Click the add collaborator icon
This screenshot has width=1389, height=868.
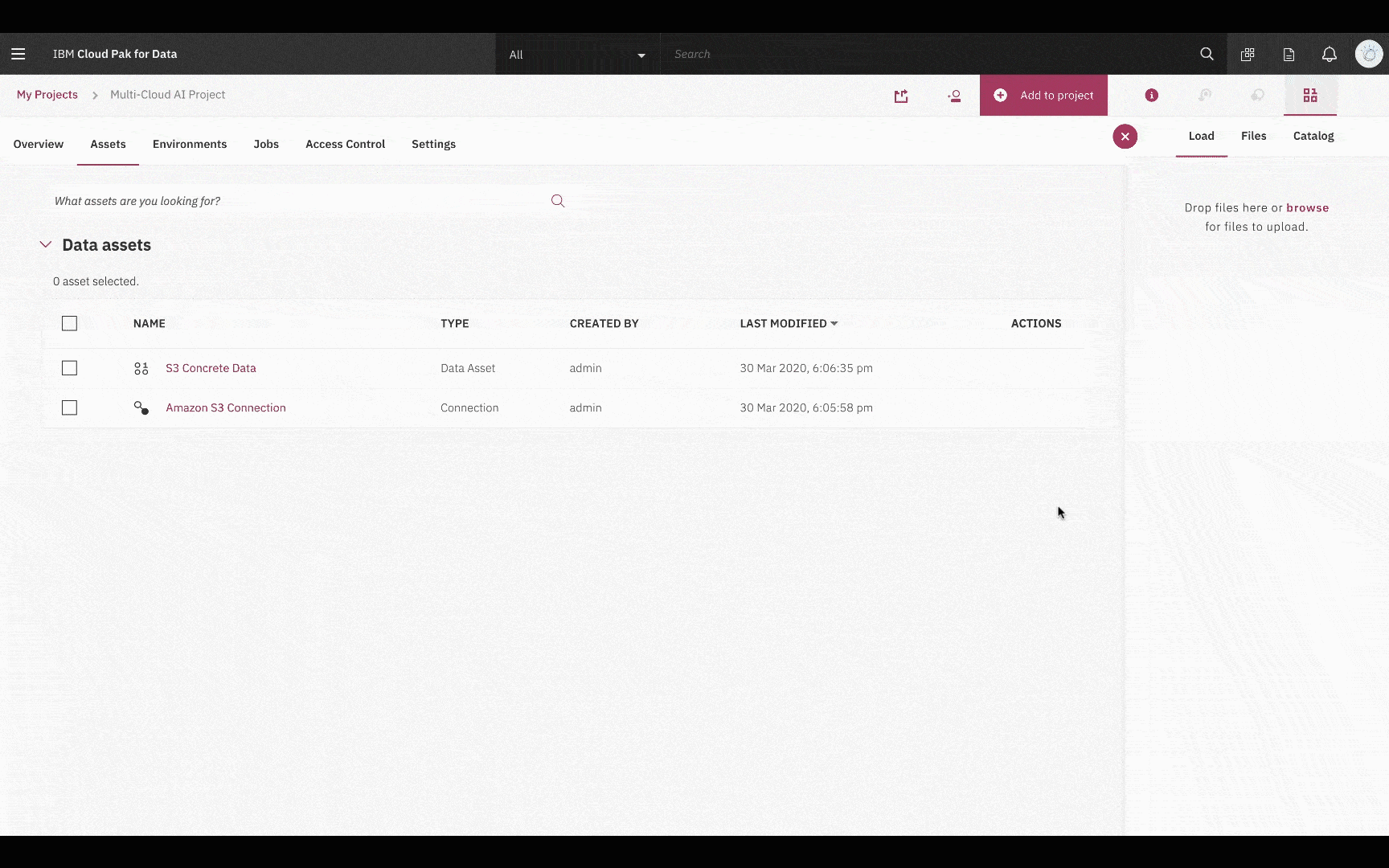[954, 96]
